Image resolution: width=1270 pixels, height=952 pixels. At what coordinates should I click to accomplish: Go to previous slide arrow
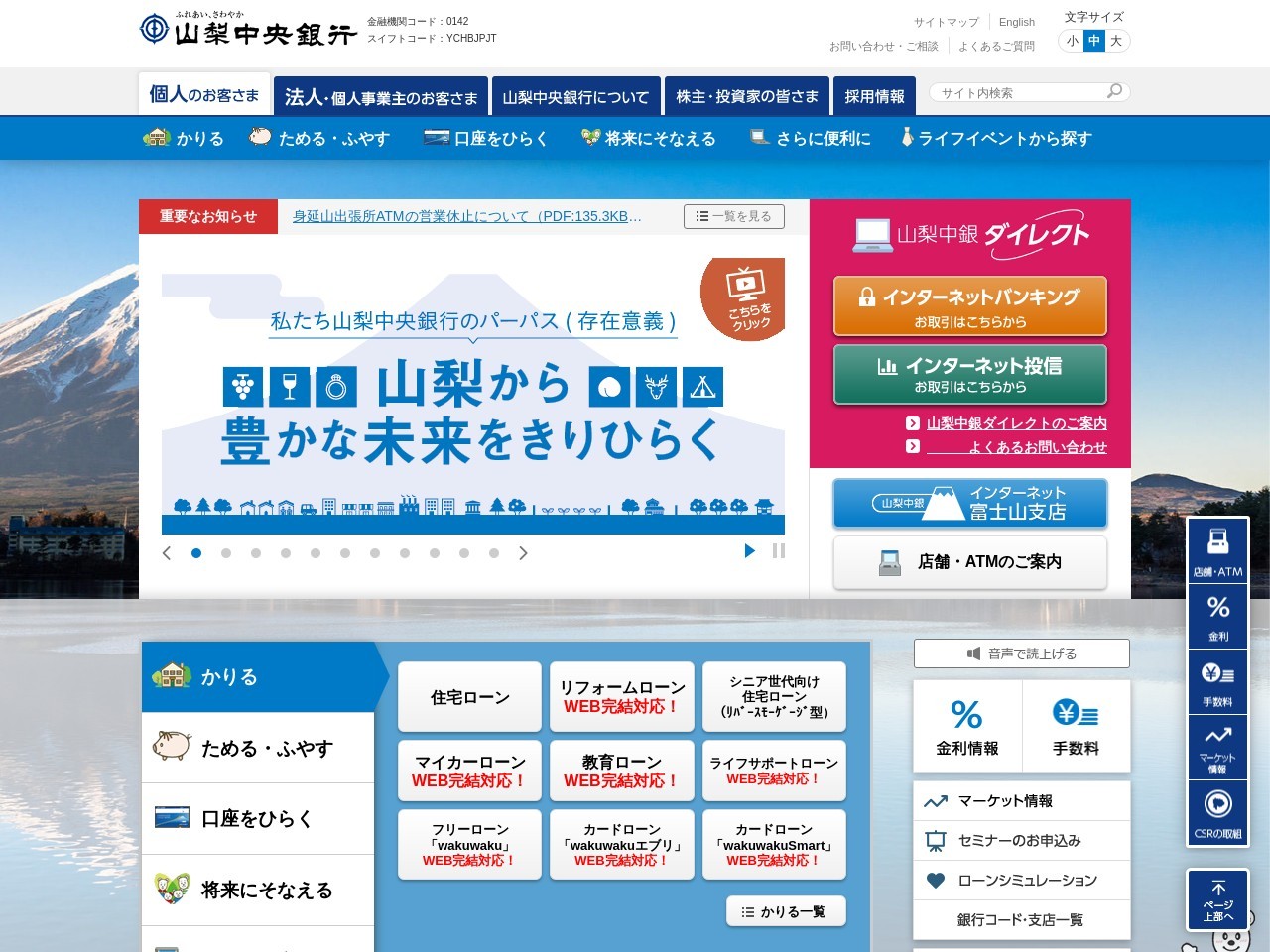pyautogui.click(x=167, y=553)
